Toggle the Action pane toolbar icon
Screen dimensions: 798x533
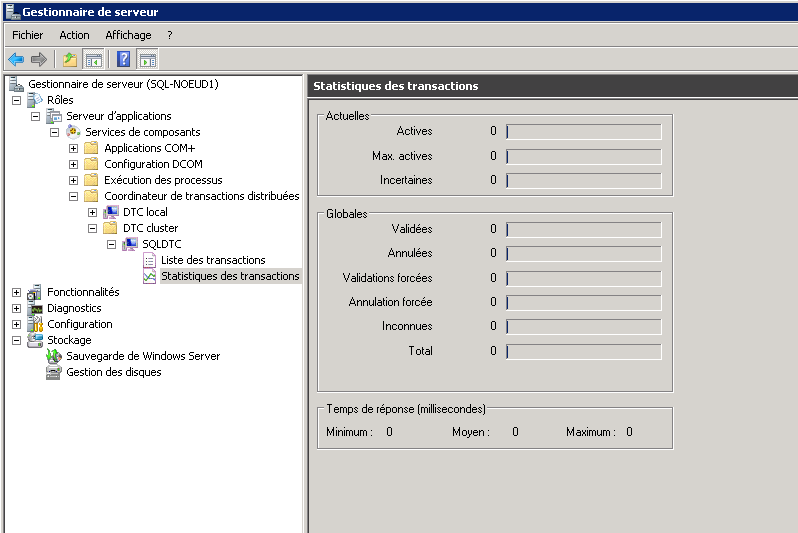click(147, 59)
